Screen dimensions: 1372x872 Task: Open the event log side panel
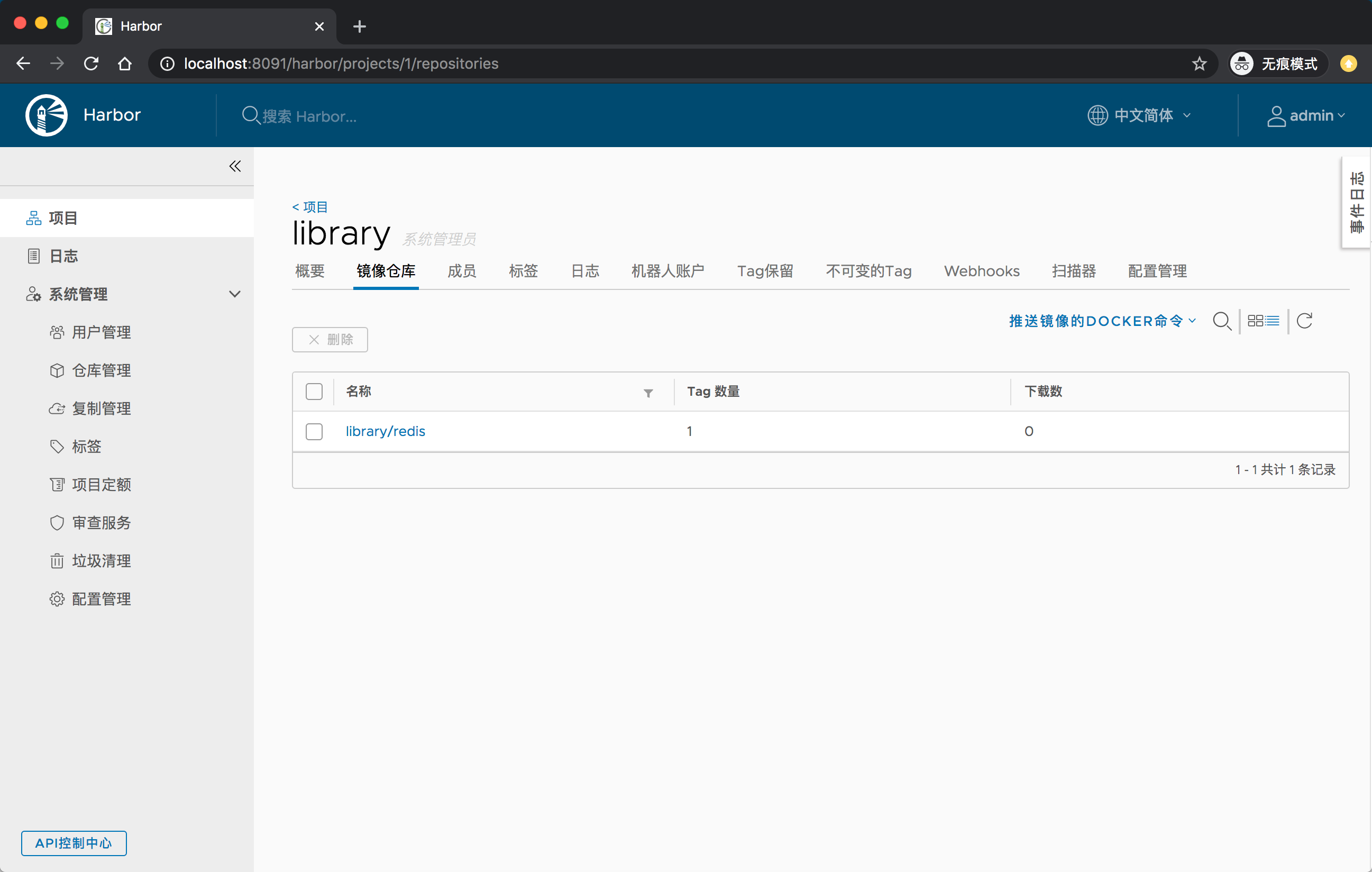(1357, 202)
